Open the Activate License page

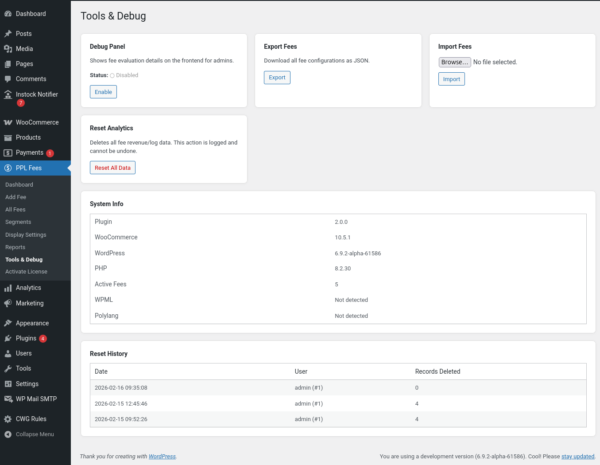27,271
